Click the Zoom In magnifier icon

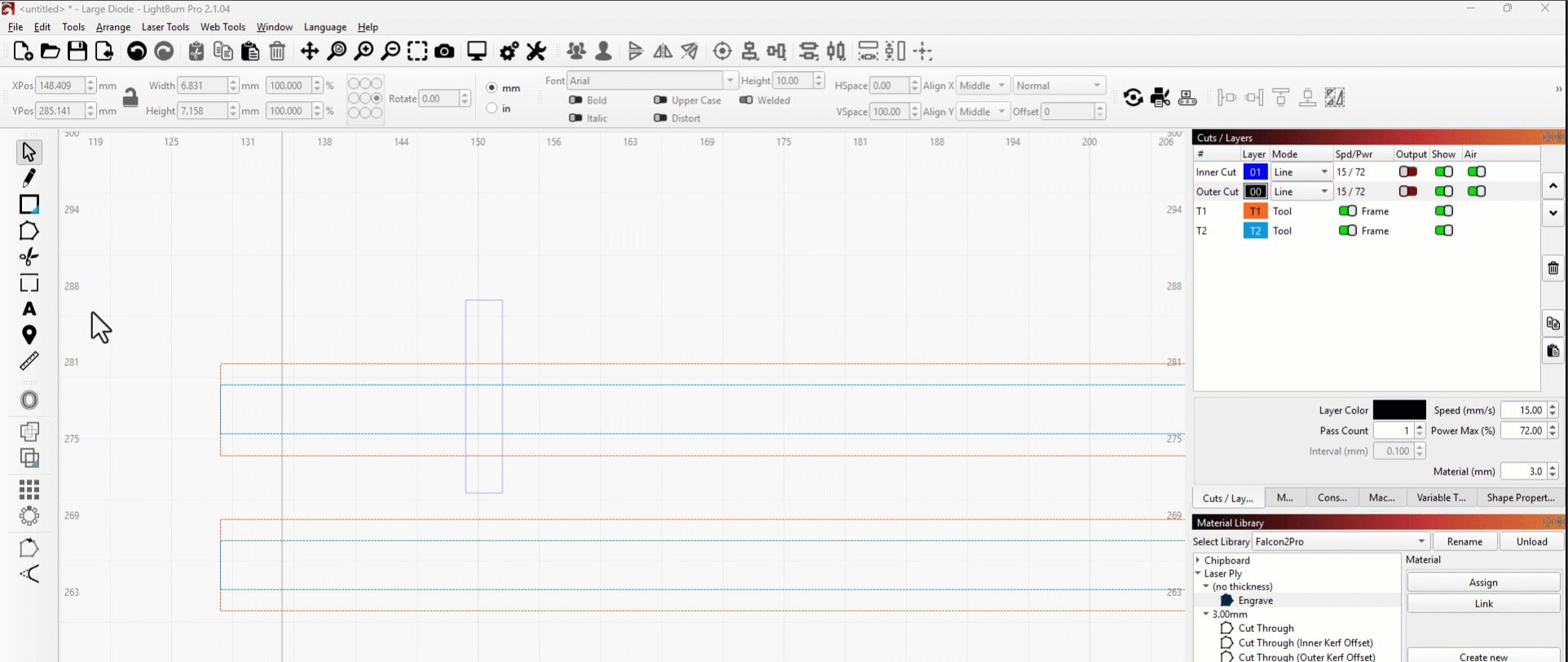pyautogui.click(x=363, y=51)
